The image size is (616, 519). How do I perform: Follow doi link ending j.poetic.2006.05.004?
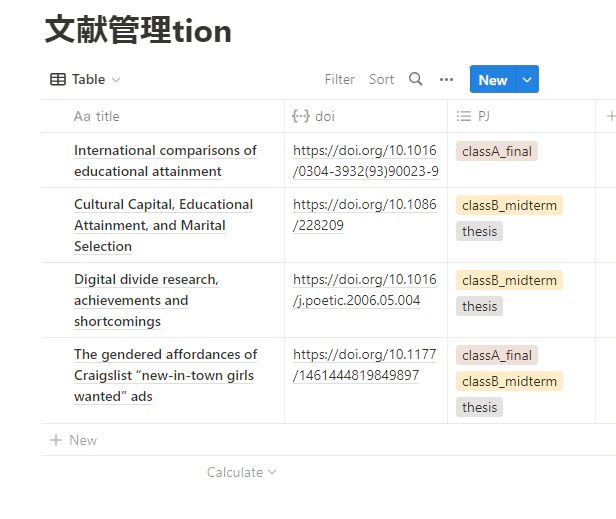[x=365, y=290]
